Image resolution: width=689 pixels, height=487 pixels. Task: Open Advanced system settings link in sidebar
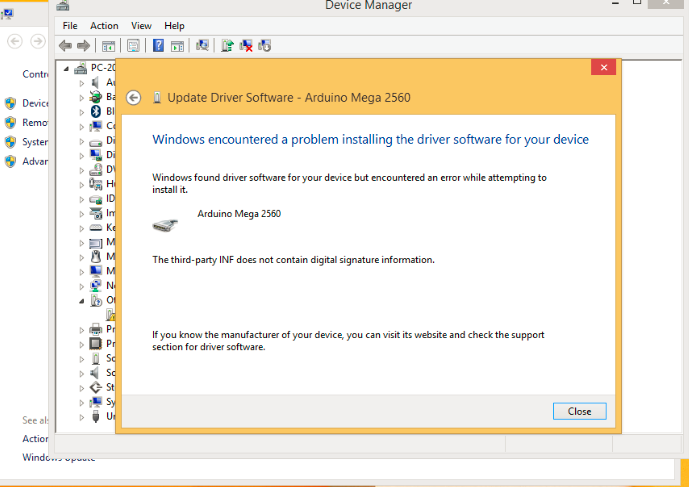tap(35, 161)
